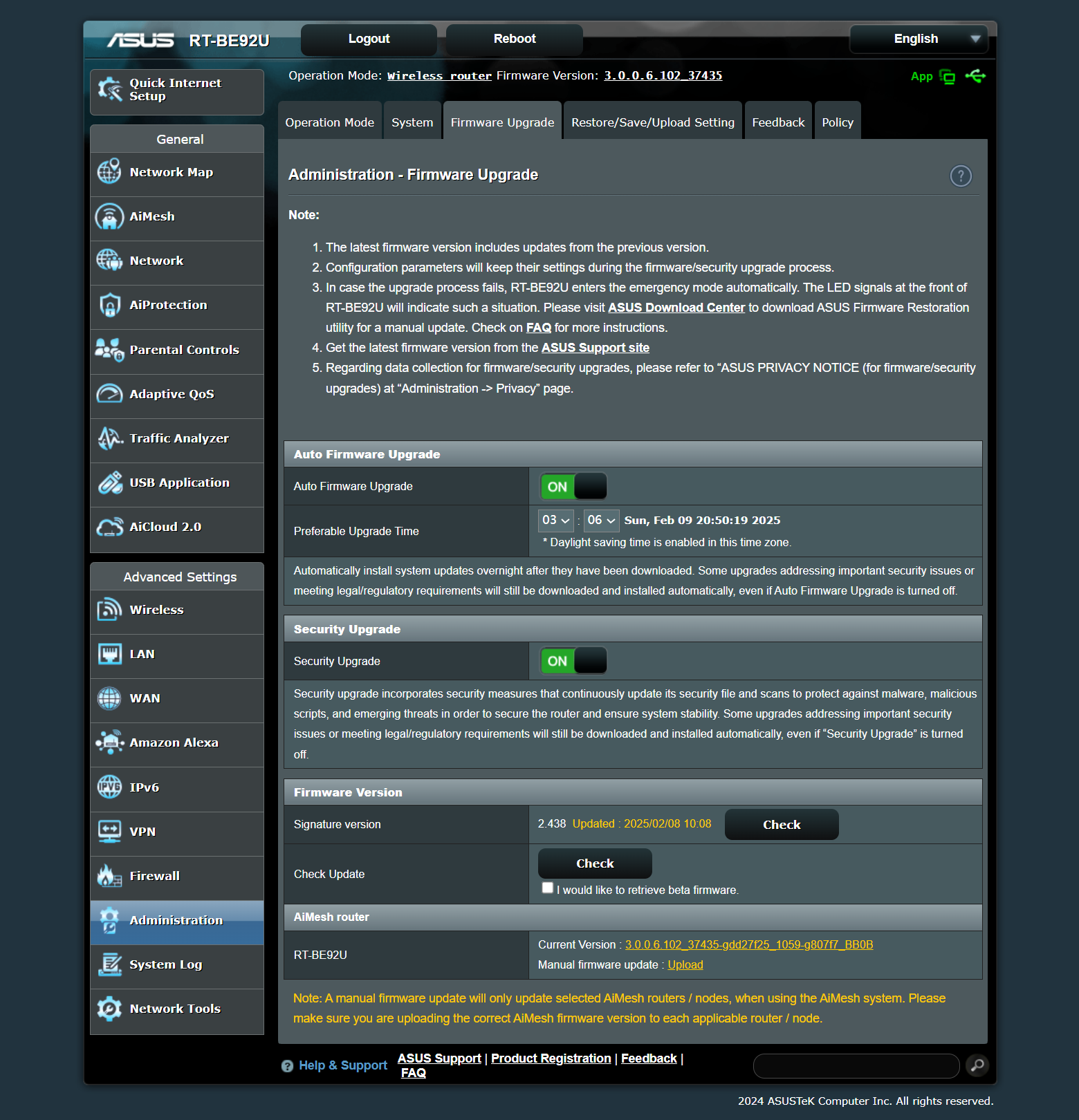The image size is (1079, 1120).
Task: Open System Log notepad icon
Action: (109, 964)
